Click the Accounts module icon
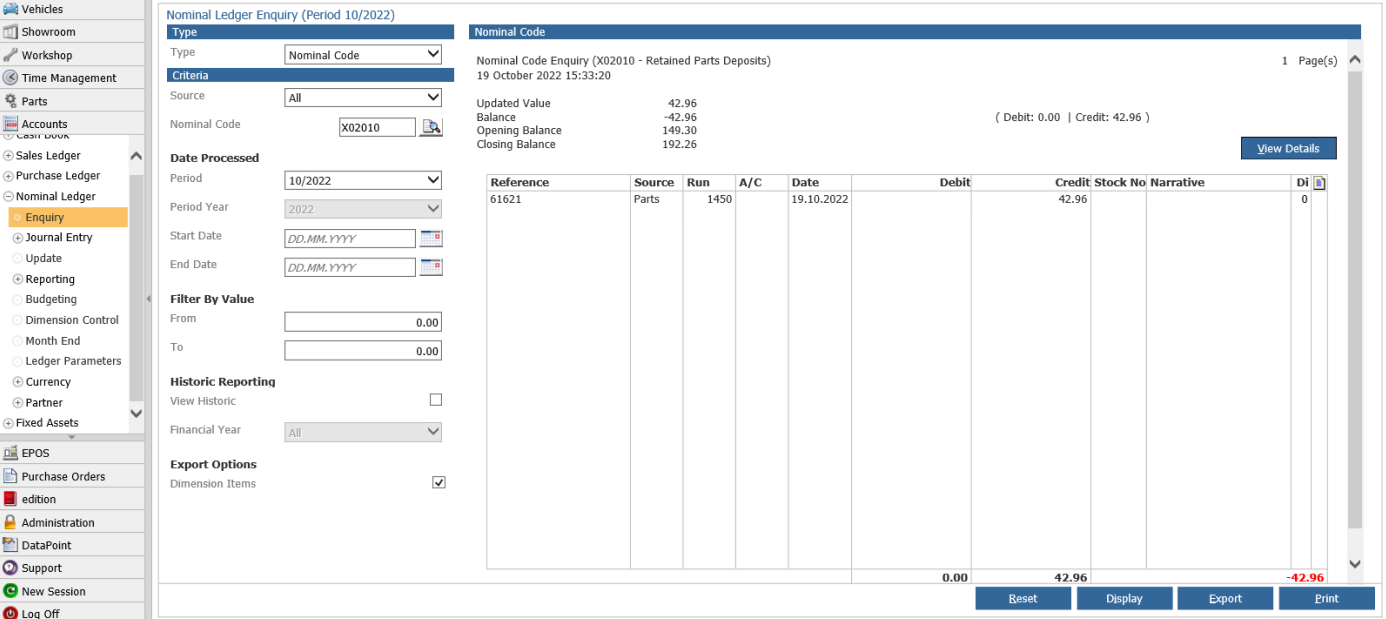This screenshot has width=1386, height=619. click(10, 124)
